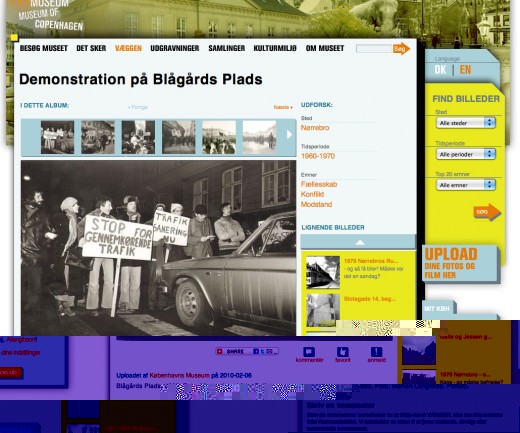Open the Udgravninger menu

coord(175,48)
